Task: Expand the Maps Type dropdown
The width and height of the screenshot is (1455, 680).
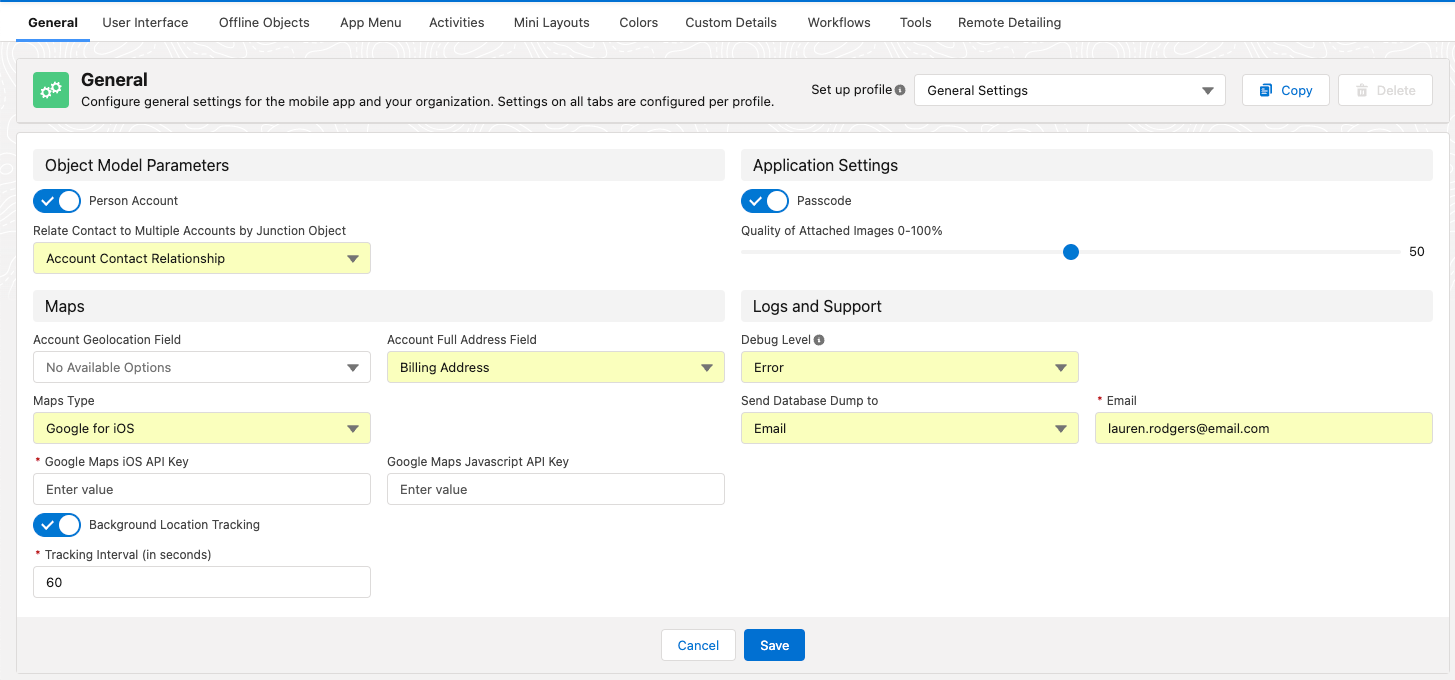Action: tap(201, 428)
